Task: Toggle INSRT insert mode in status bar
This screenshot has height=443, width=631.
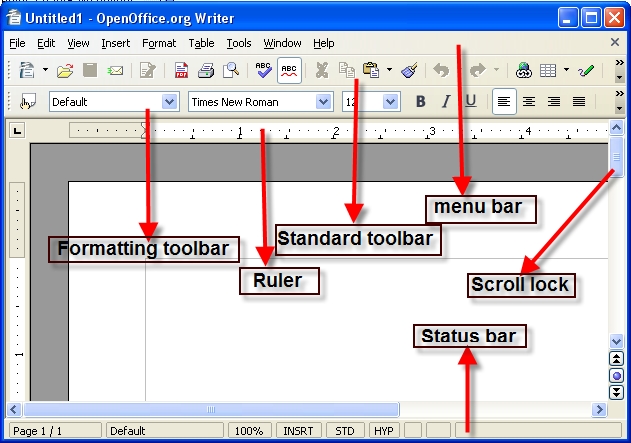Action: (298, 431)
